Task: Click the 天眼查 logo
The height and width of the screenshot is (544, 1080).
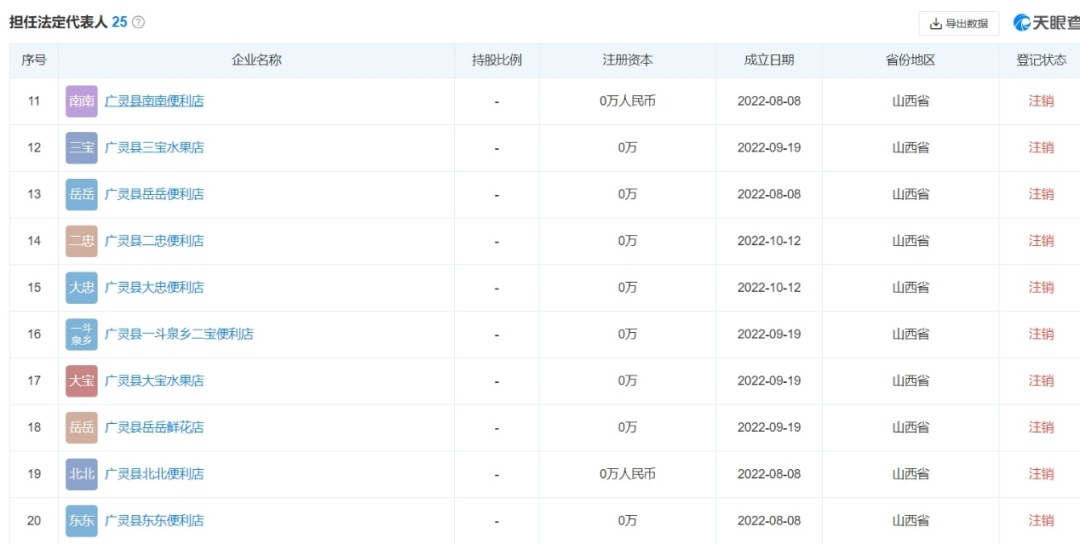Action: [1045, 23]
